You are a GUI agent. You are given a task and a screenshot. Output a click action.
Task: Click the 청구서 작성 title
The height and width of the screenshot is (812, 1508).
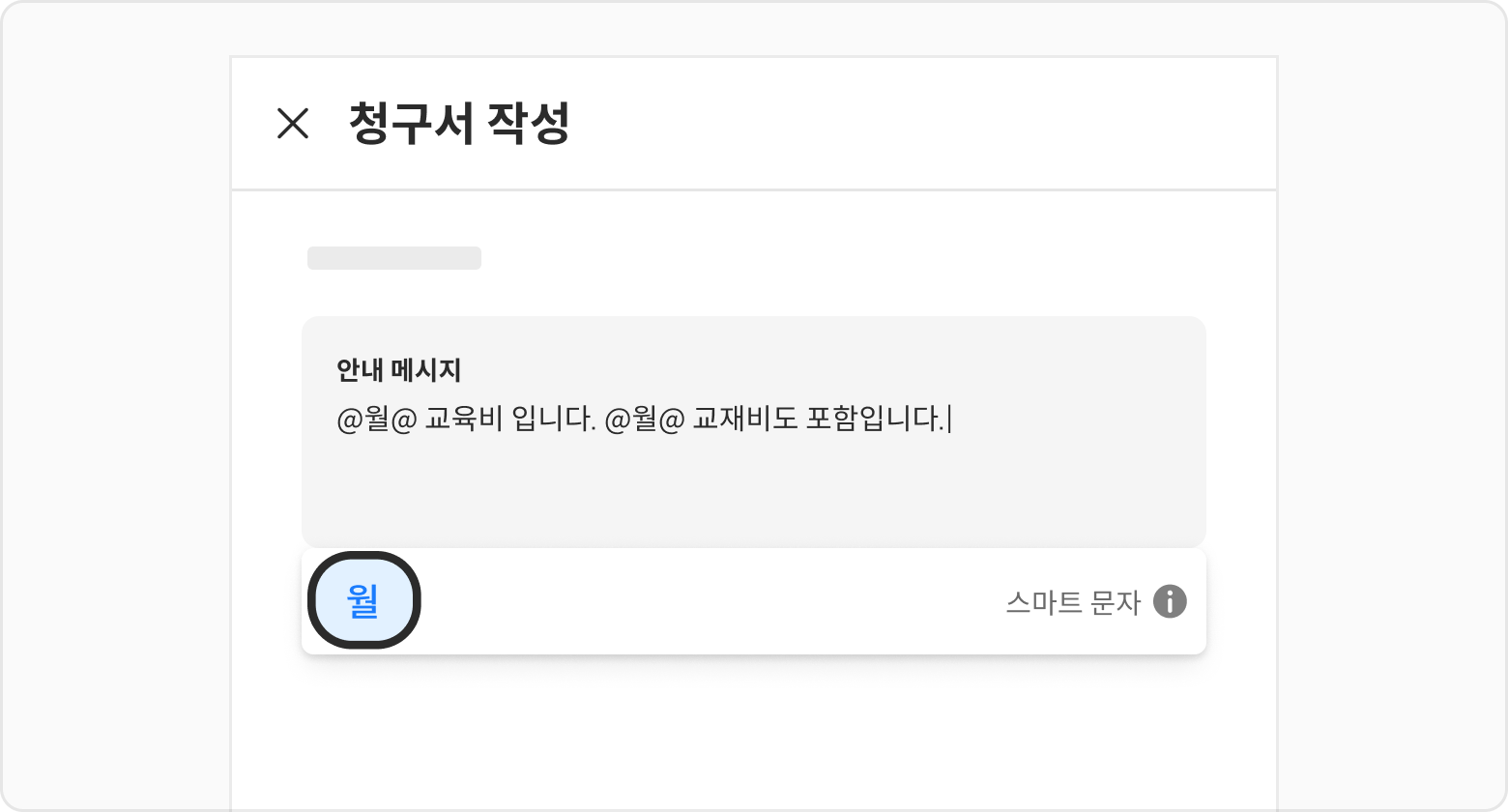point(458,124)
